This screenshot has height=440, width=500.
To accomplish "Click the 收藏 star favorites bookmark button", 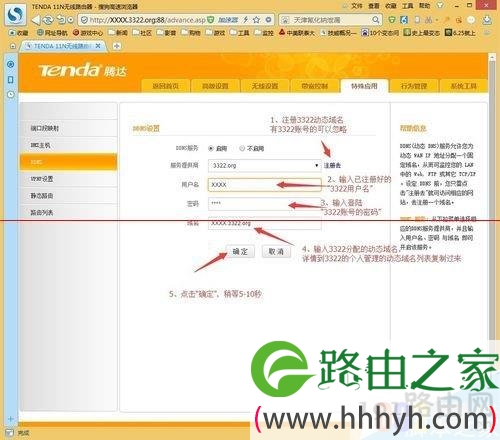I will tap(19, 33).
